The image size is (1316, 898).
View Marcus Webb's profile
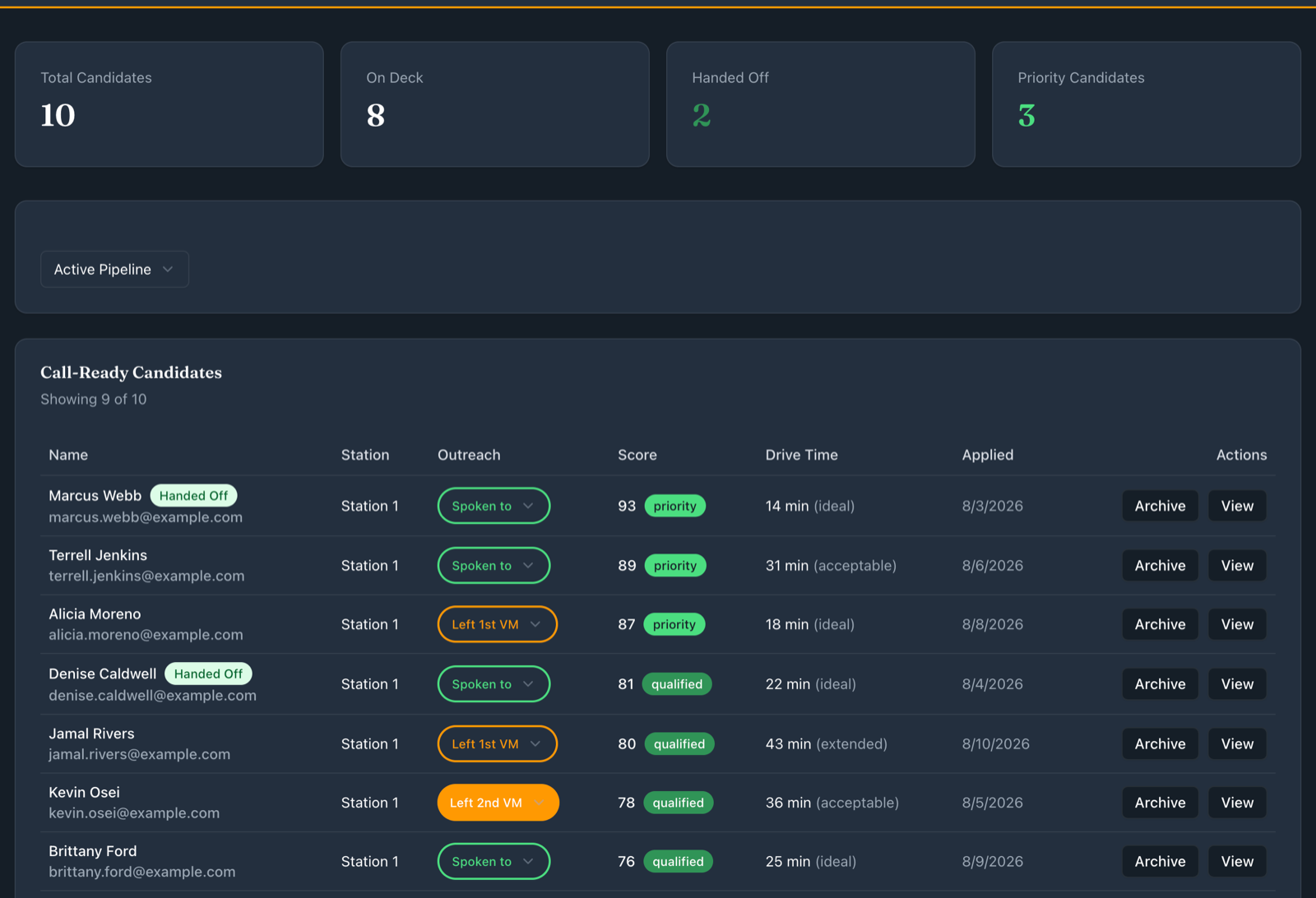pyautogui.click(x=1237, y=506)
